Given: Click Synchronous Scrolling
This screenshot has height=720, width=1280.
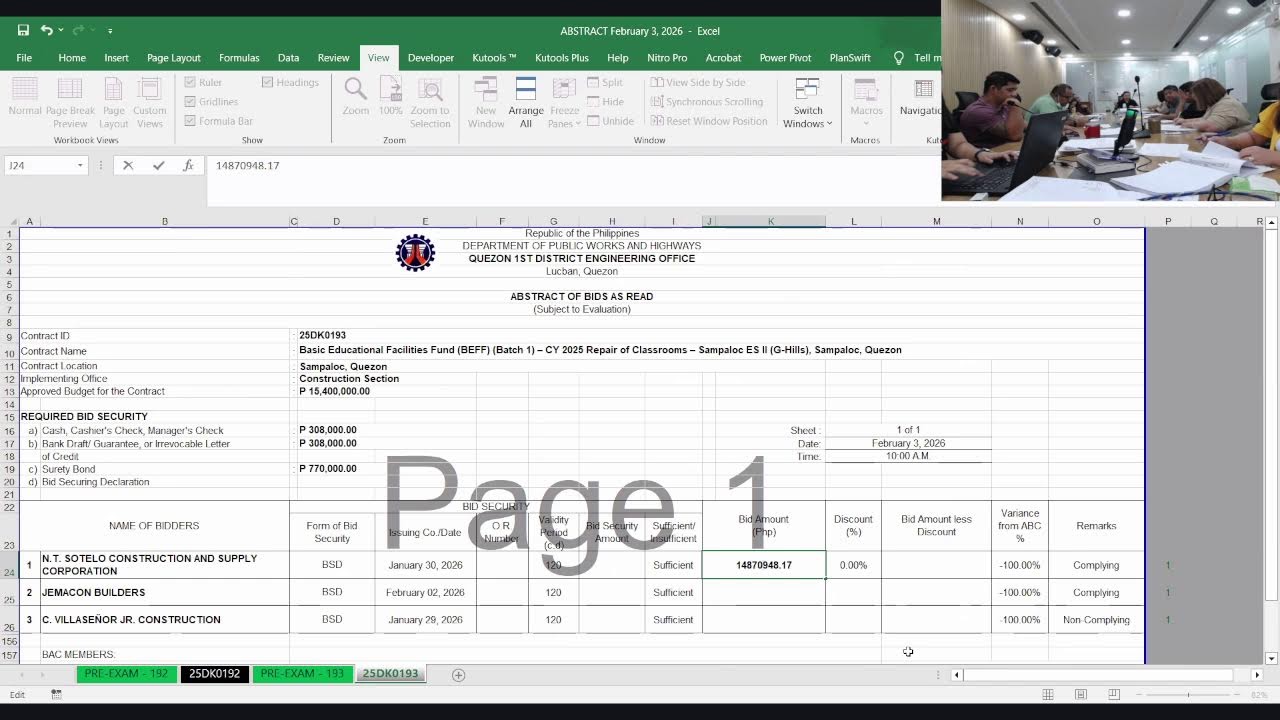Looking at the screenshot, I should [x=706, y=102].
